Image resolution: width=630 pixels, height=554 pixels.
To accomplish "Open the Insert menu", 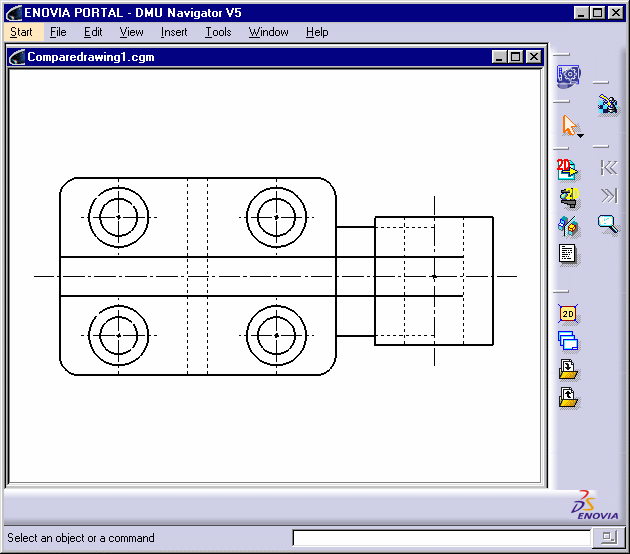I will coord(174,32).
